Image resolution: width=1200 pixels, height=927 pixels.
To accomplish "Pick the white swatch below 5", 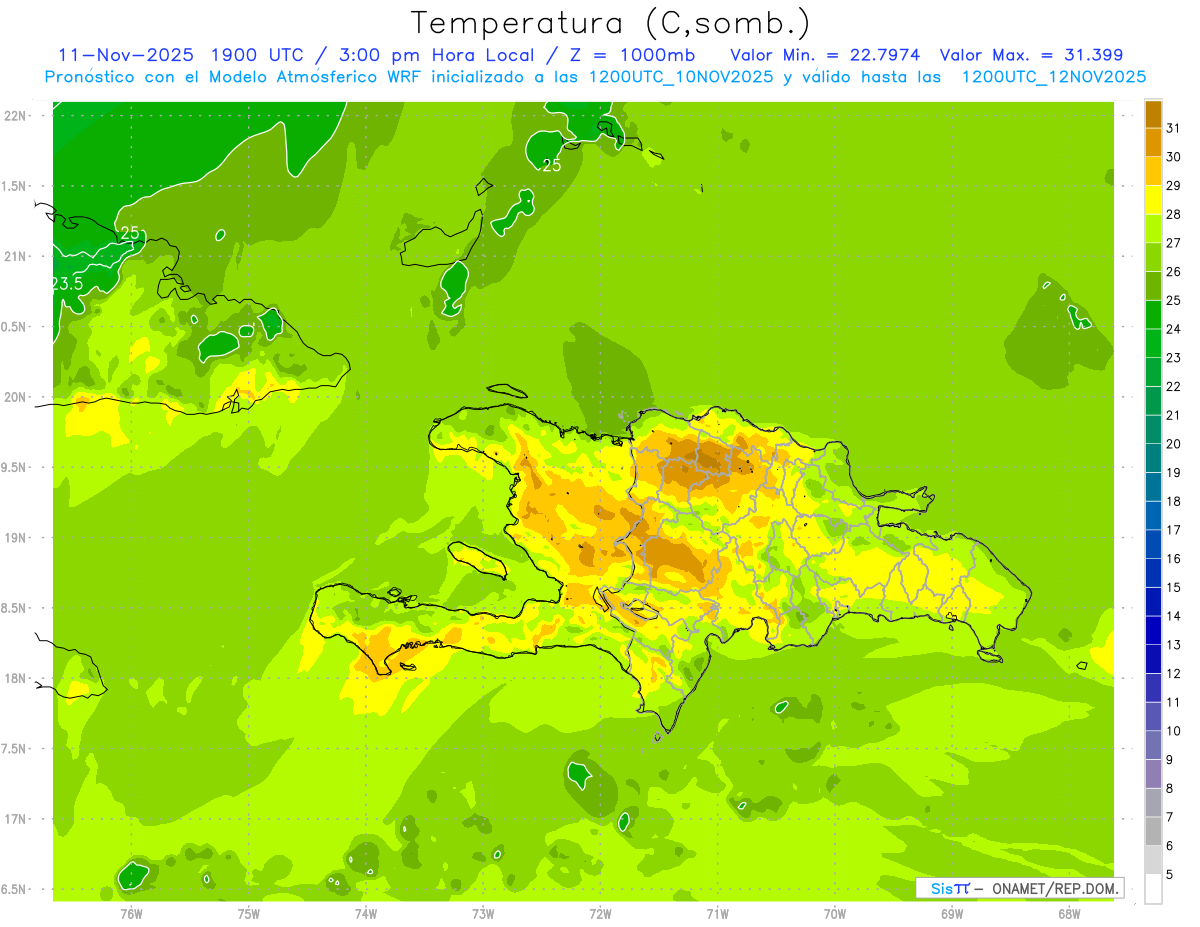I will click(x=1153, y=889).
